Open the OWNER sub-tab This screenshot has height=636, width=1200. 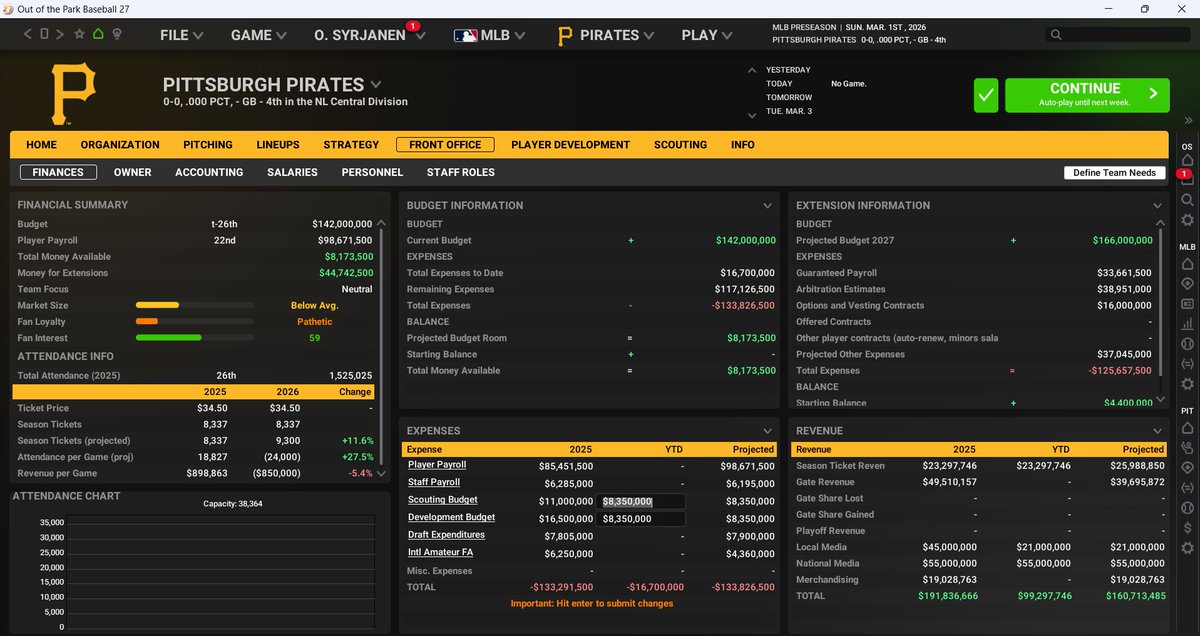(x=132, y=172)
